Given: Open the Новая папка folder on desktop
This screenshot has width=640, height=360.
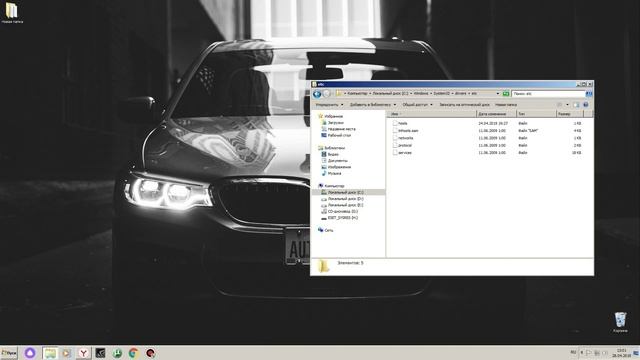Looking at the screenshot, I should pos(12,13).
